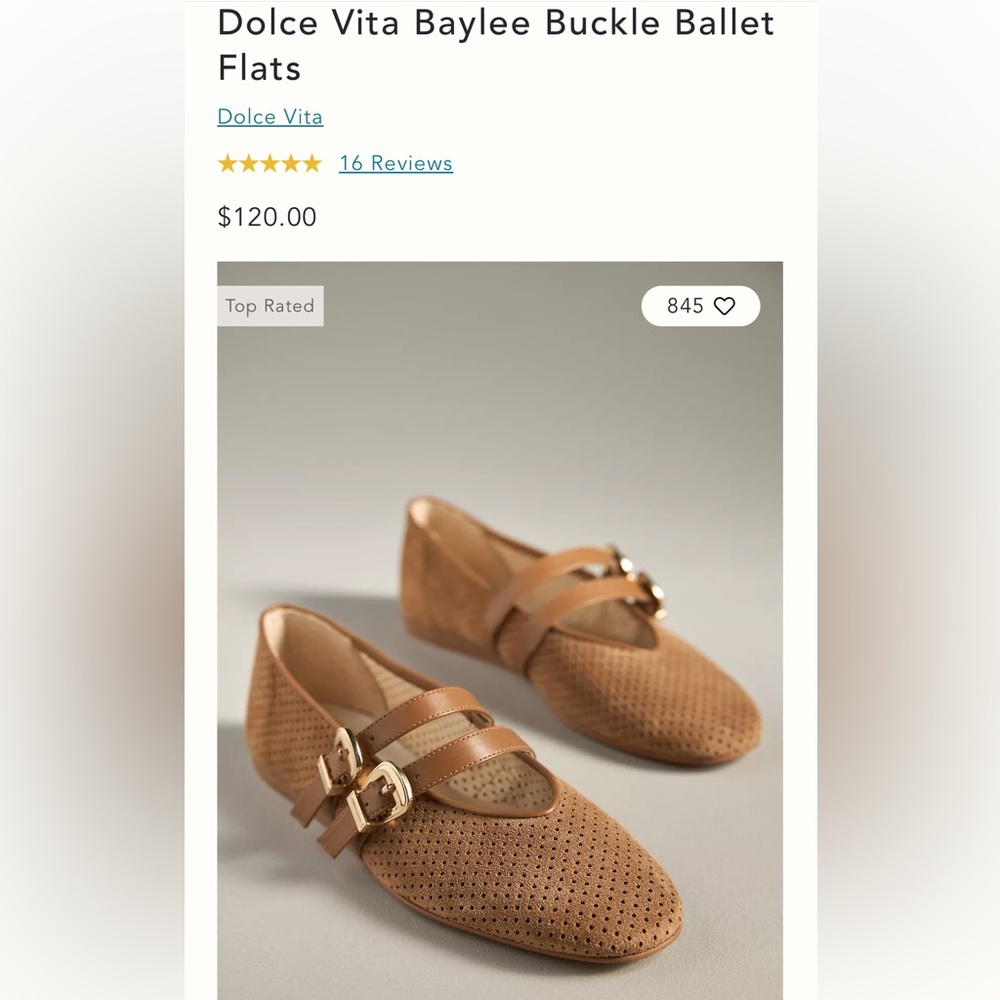
Task: Select the fifth rating star
Action: click(310, 163)
